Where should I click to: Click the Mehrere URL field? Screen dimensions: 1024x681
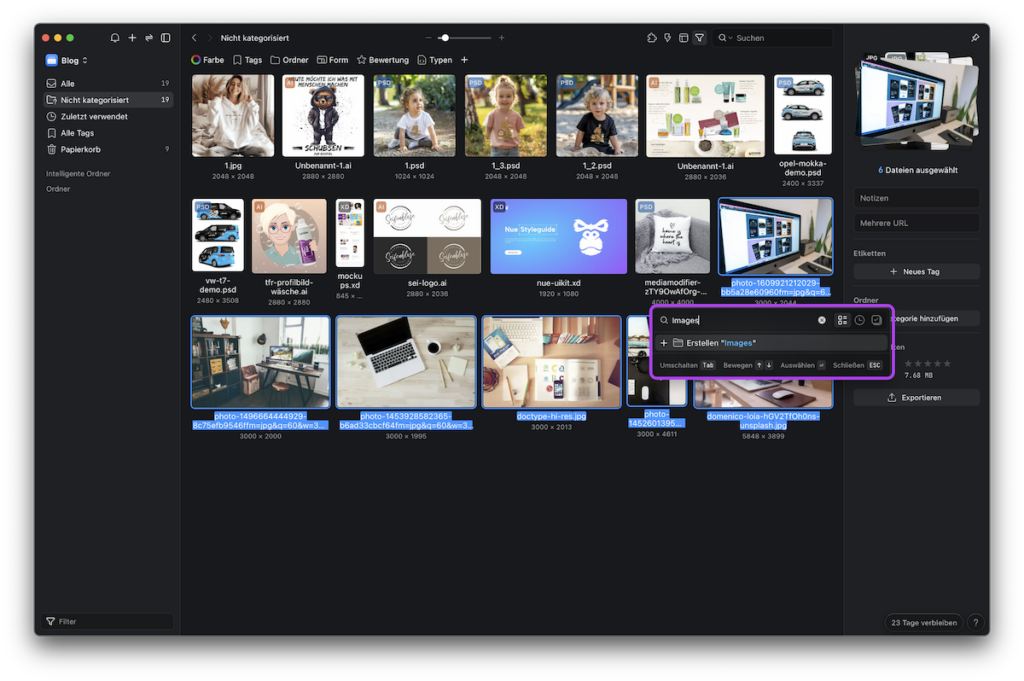pyautogui.click(x=916, y=223)
